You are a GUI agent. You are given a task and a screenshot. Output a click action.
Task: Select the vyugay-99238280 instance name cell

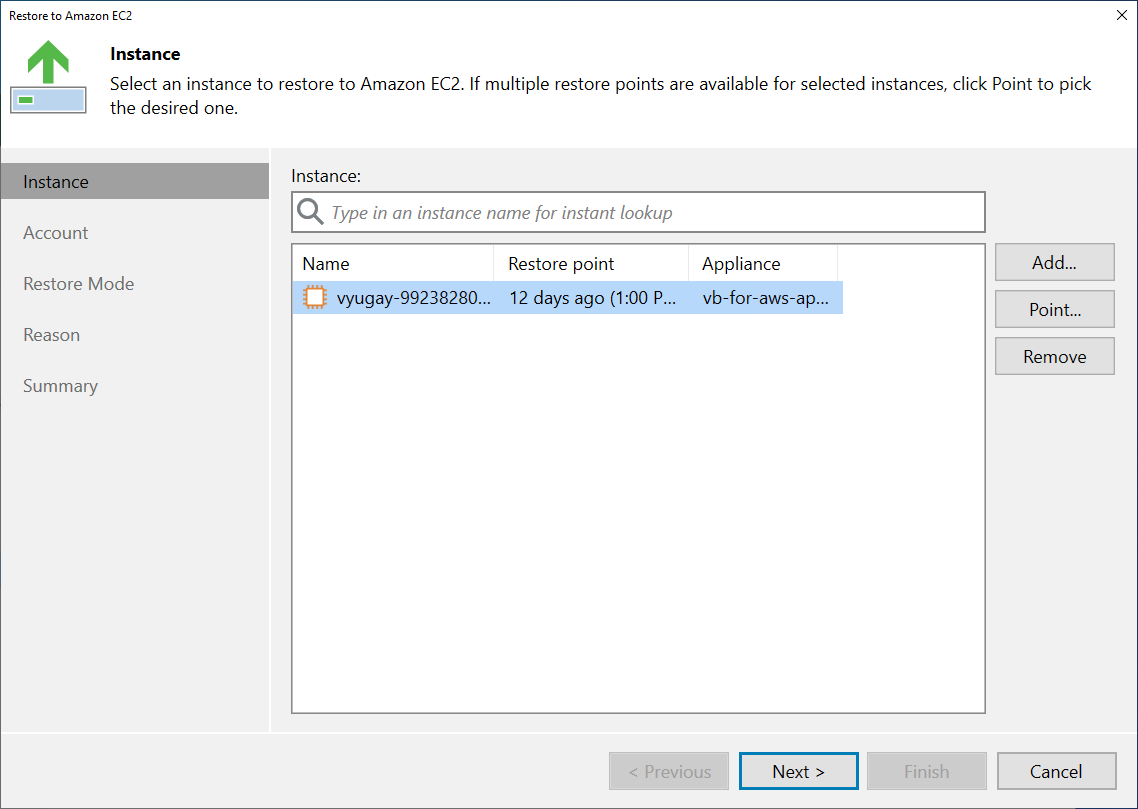tap(413, 297)
